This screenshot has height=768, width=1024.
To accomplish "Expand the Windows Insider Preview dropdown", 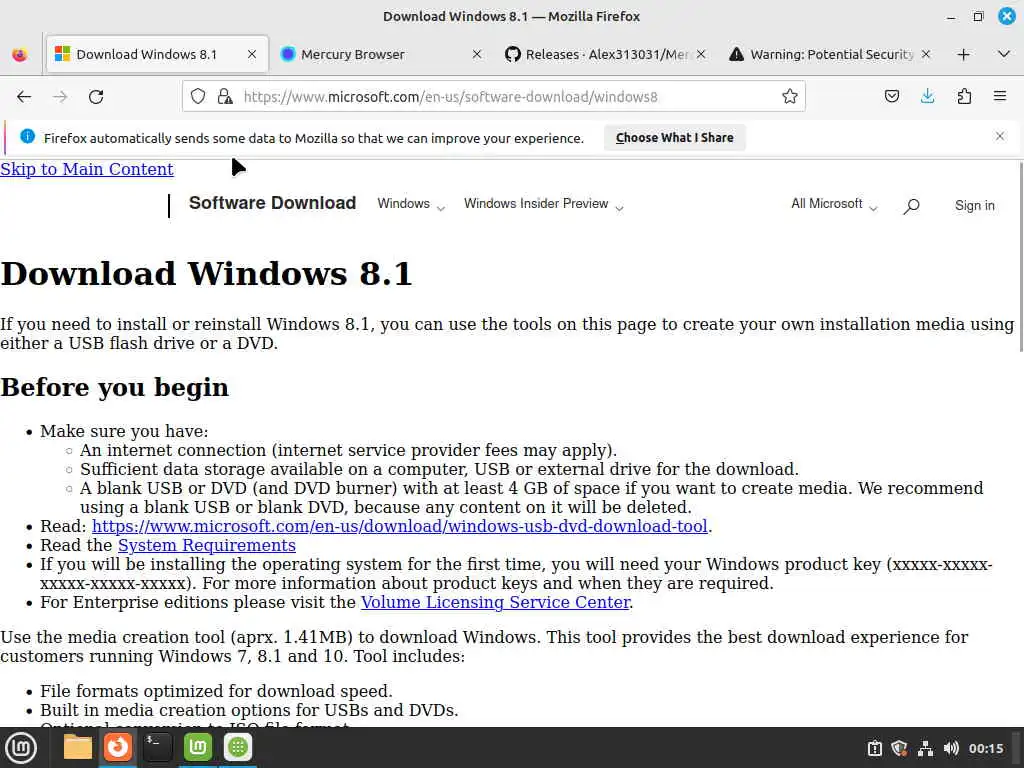I will click(x=543, y=204).
